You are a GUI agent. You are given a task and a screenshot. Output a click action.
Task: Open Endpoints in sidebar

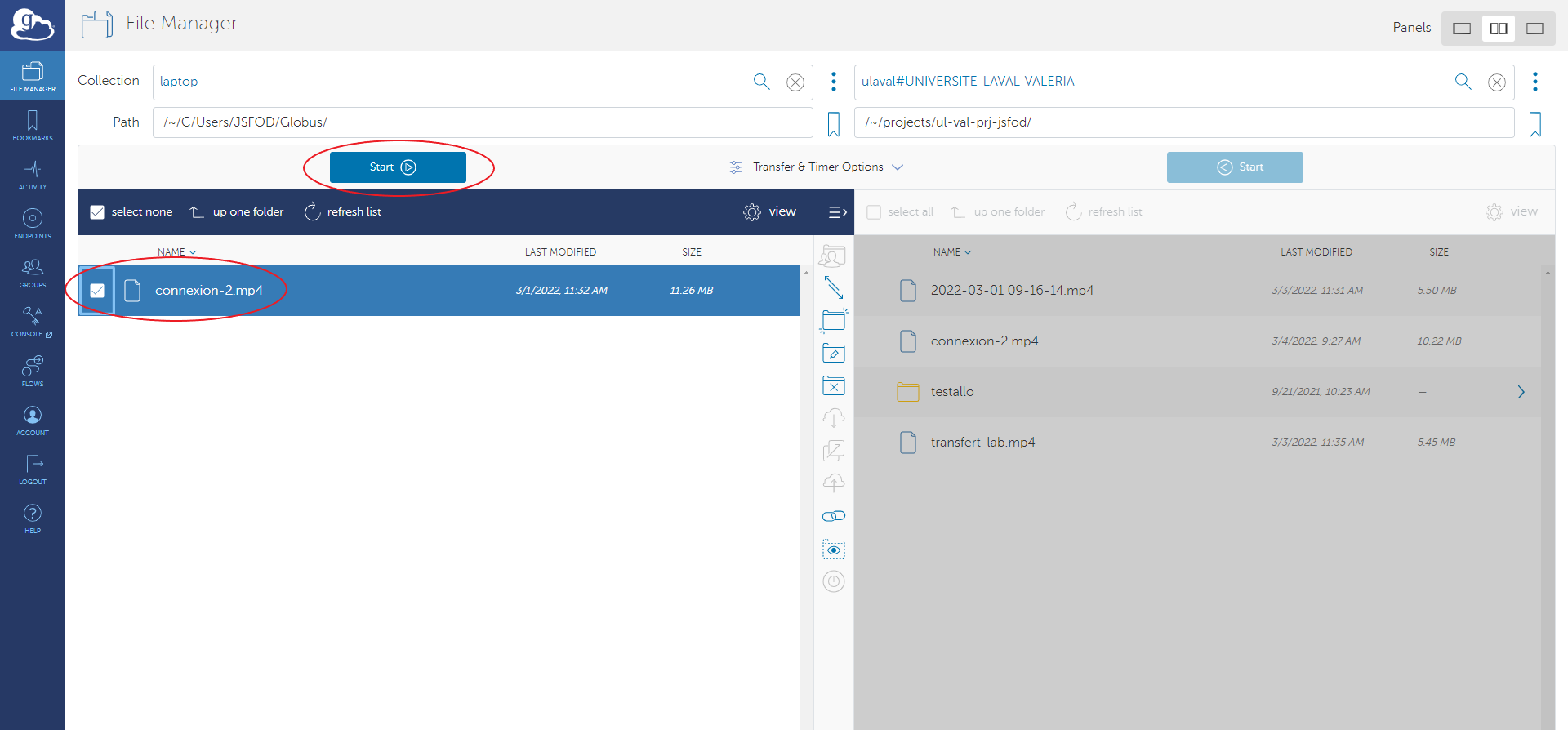[33, 224]
